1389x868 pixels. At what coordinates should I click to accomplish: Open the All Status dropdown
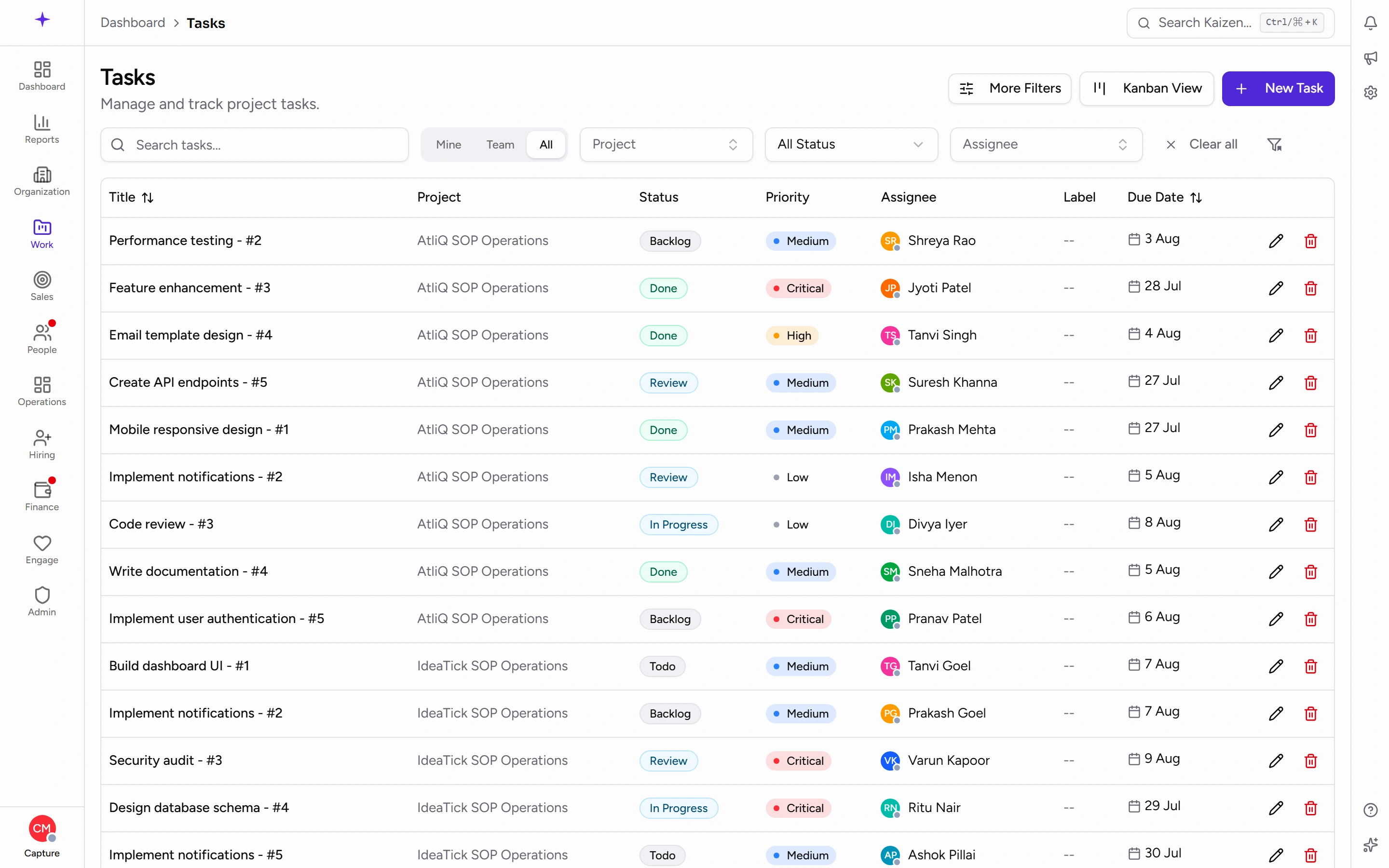(x=851, y=145)
